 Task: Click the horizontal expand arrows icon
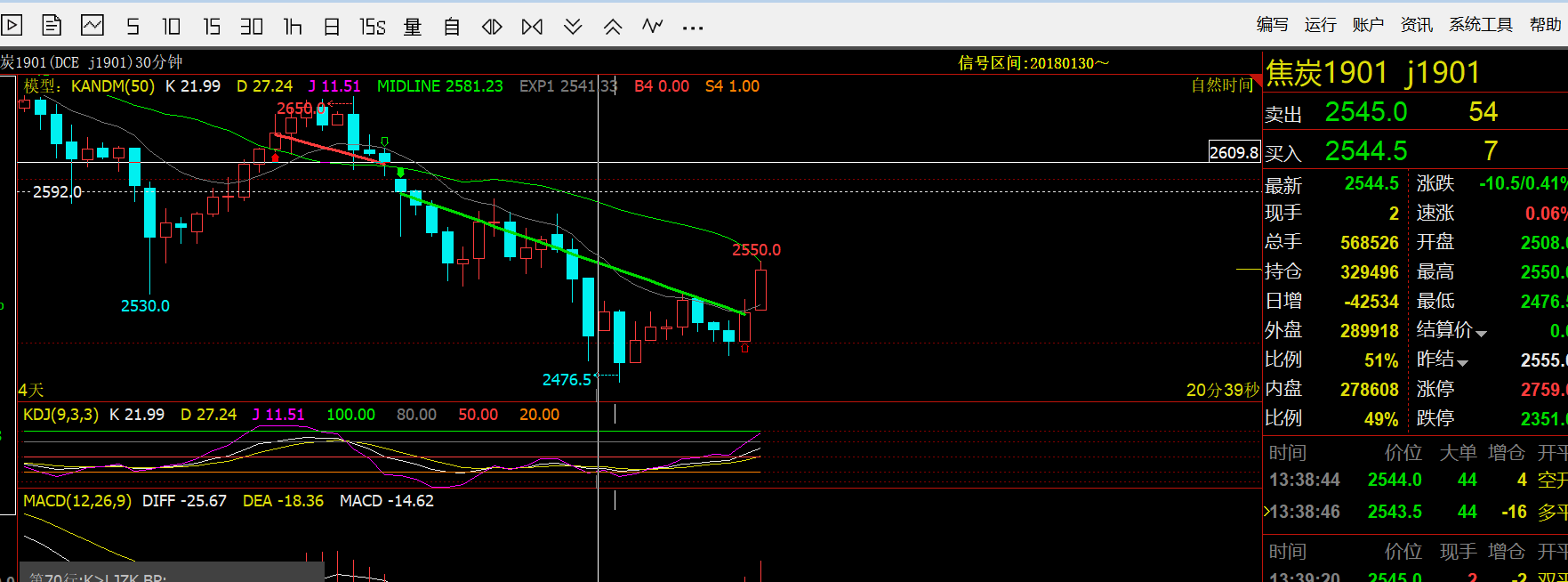tap(492, 27)
